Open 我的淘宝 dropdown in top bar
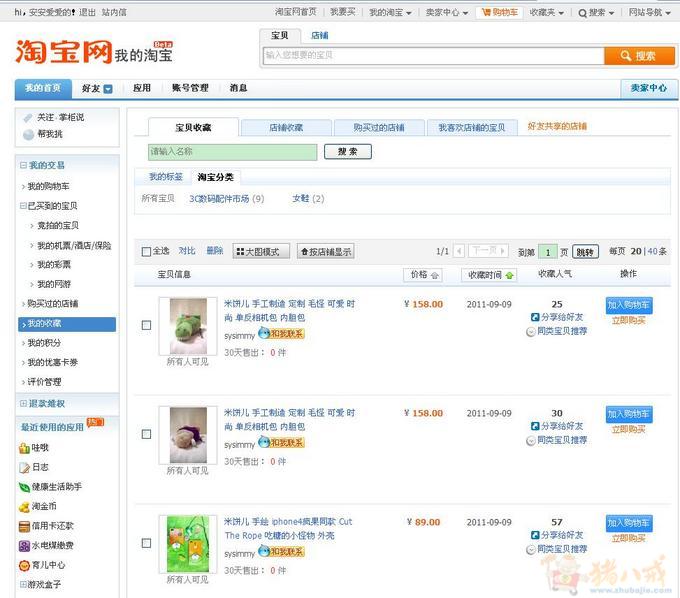680x598 pixels. pyautogui.click(x=390, y=13)
